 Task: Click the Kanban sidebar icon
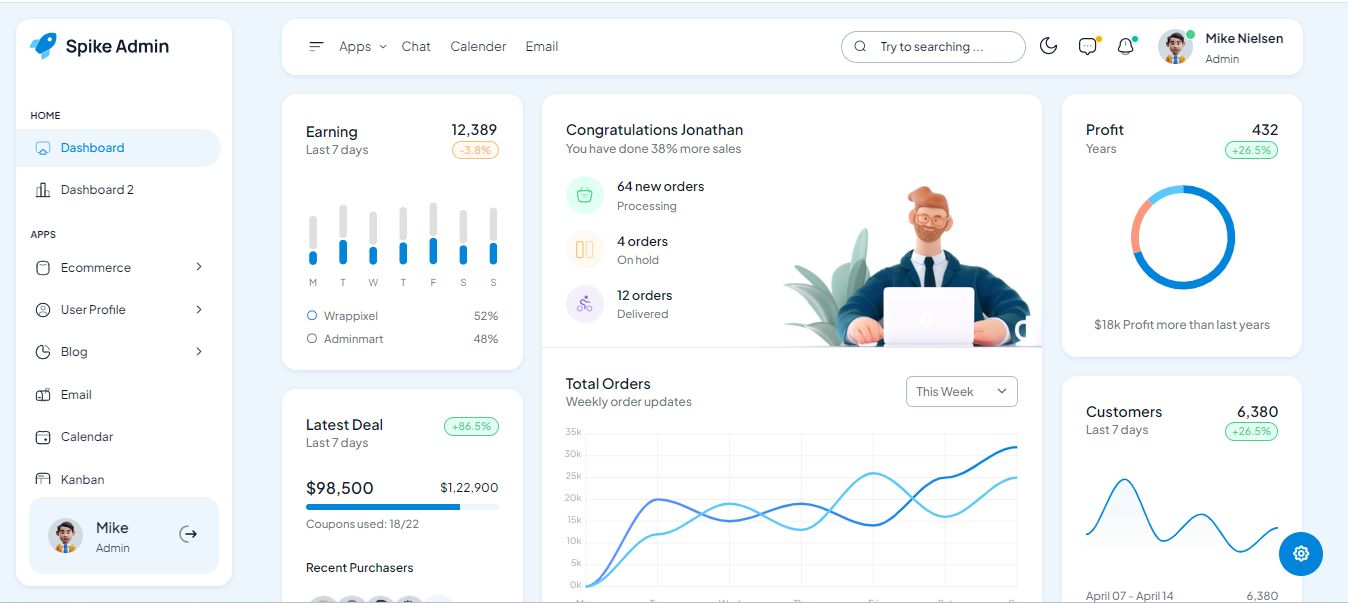(43, 479)
